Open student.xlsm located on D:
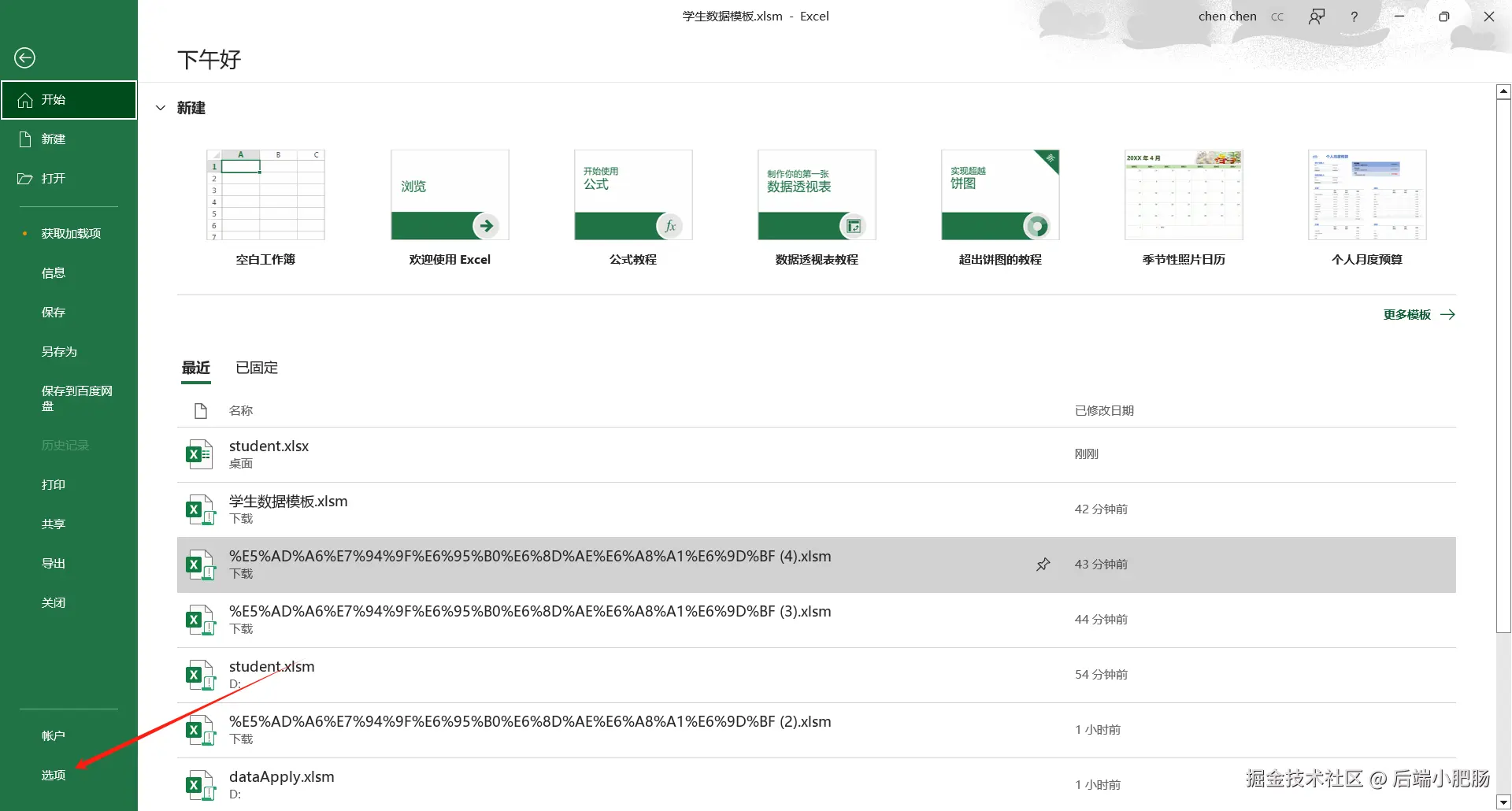The height and width of the screenshot is (811, 1512). click(x=817, y=676)
